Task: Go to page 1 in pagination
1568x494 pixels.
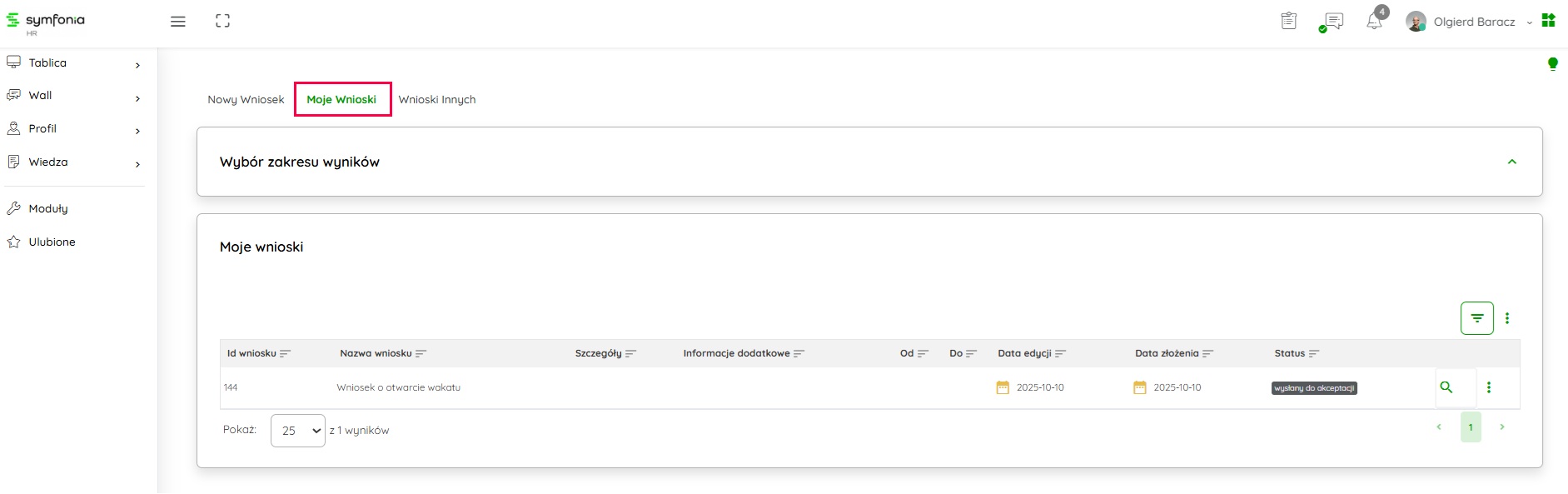Action: pos(1470,427)
